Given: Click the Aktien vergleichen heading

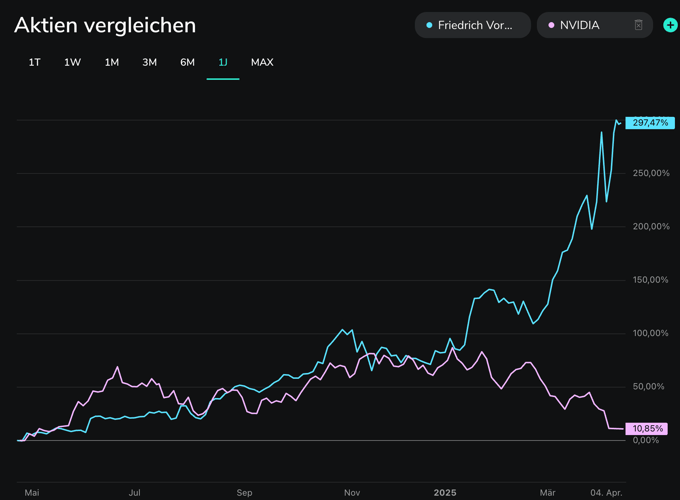Looking at the screenshot, I should [x=105, y=25].
